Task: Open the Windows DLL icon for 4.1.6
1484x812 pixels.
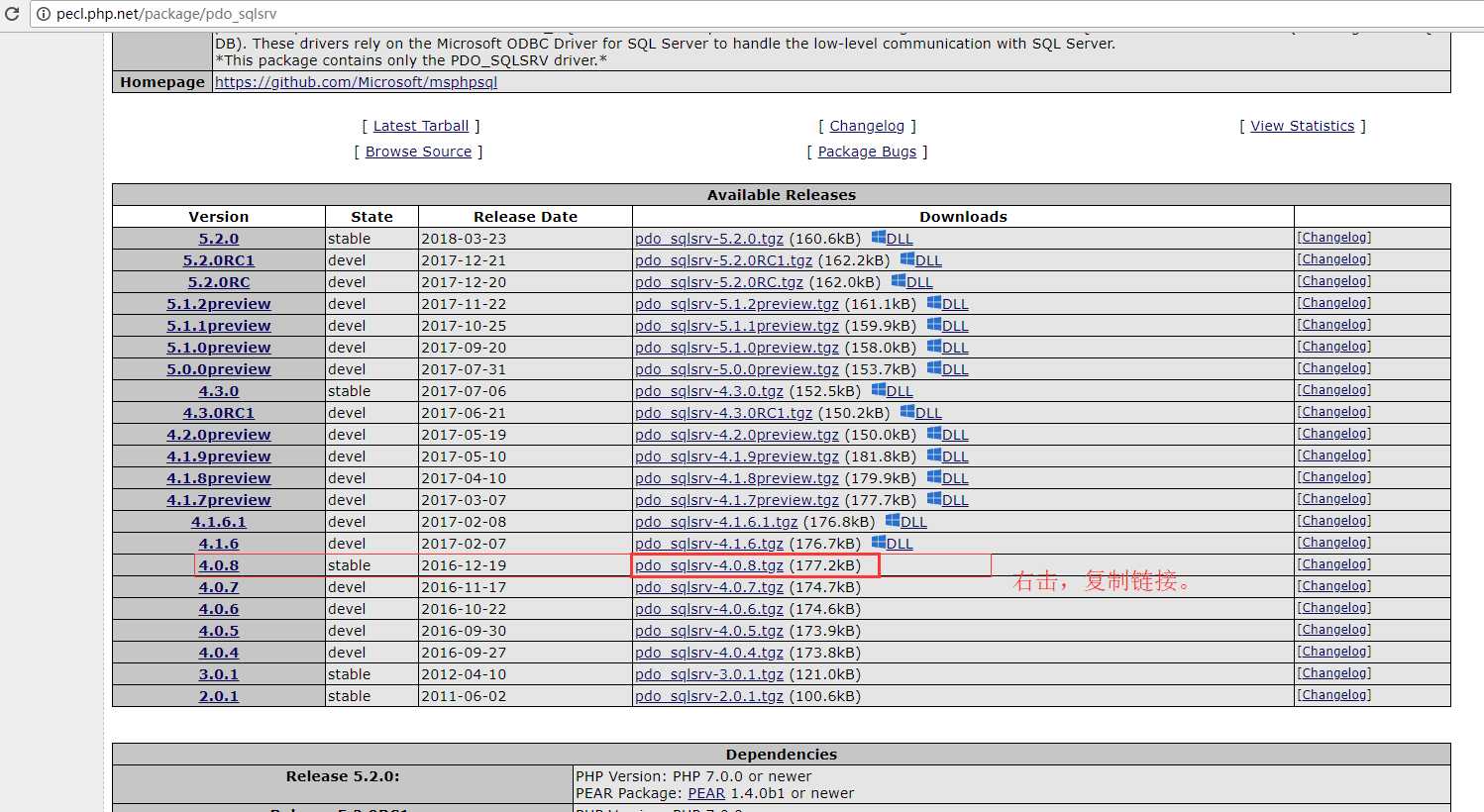Action: (x=878, y=543)
